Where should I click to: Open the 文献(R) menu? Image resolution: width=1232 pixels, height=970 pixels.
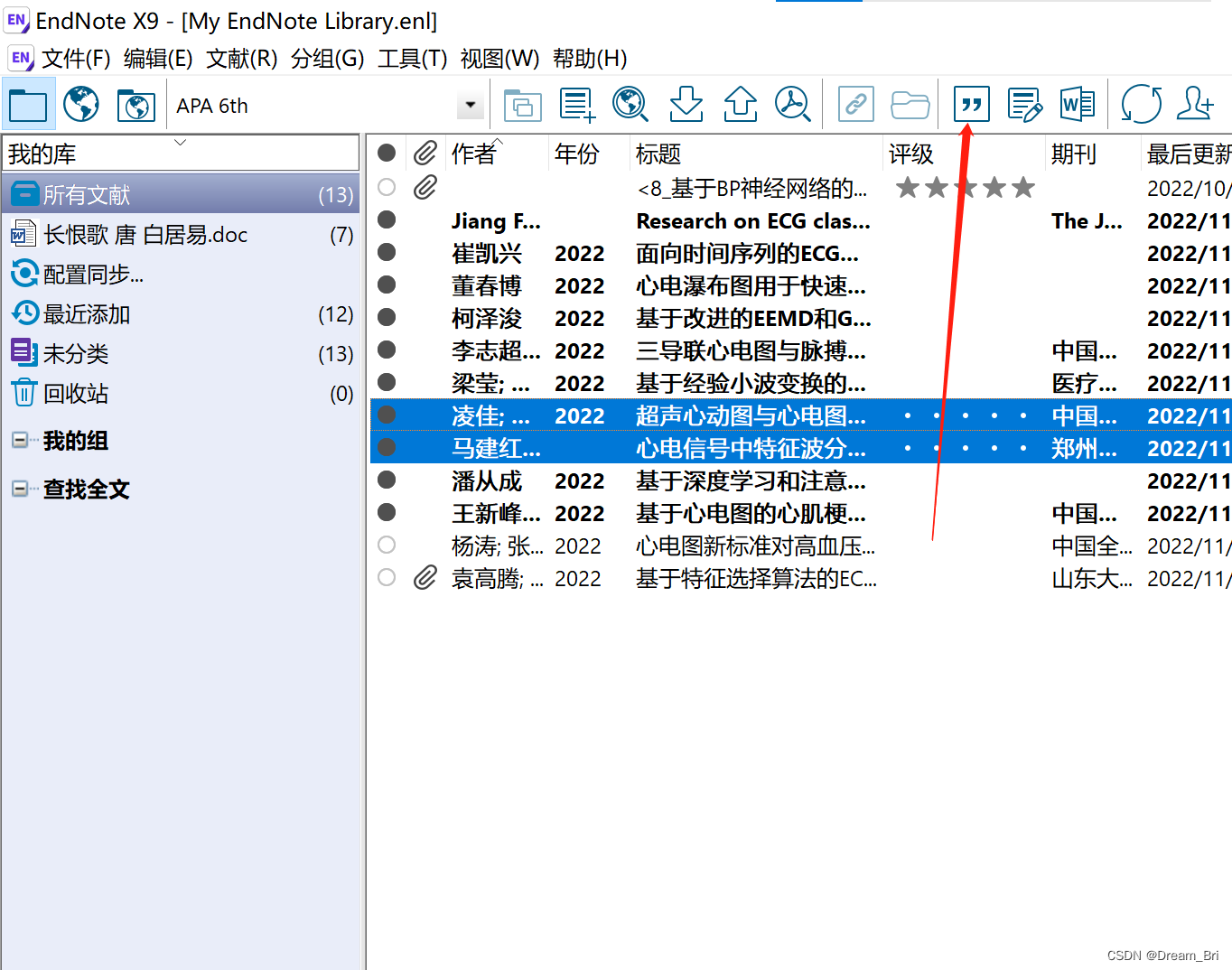[241, 59]
